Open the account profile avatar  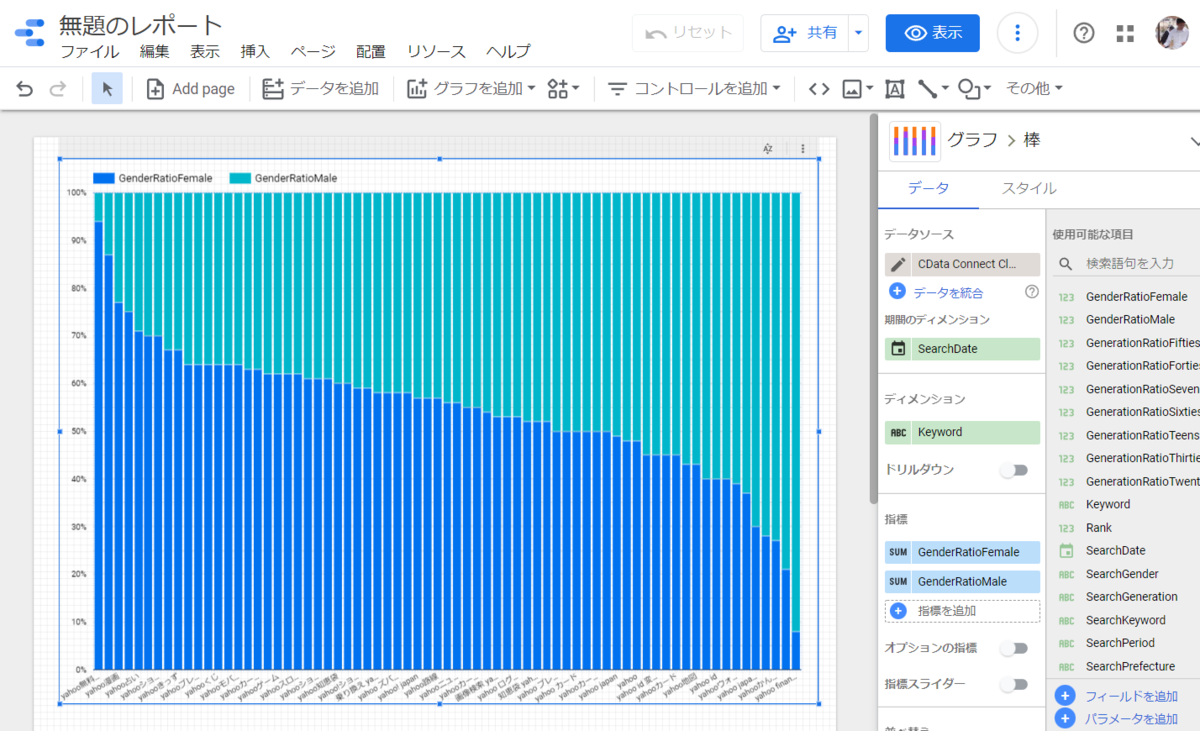pyautogui.click(x=1172, y=33)
